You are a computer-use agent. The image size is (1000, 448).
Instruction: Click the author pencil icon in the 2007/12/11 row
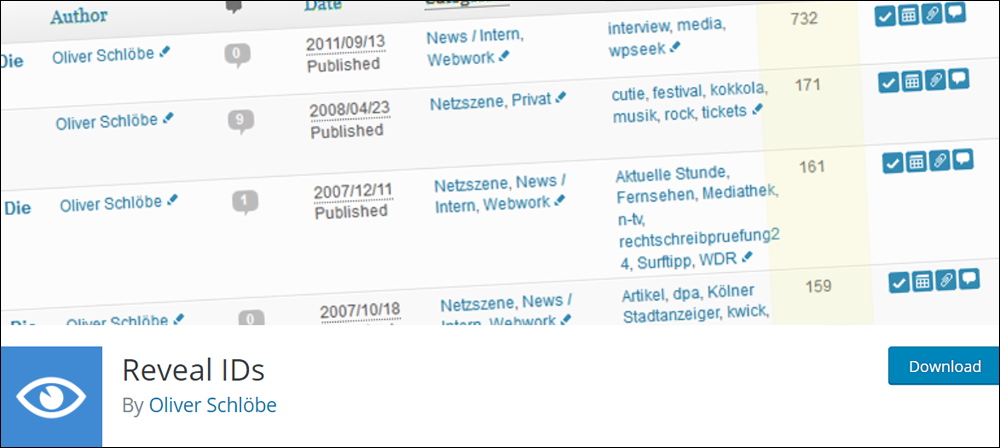click(x=172, y=200)
